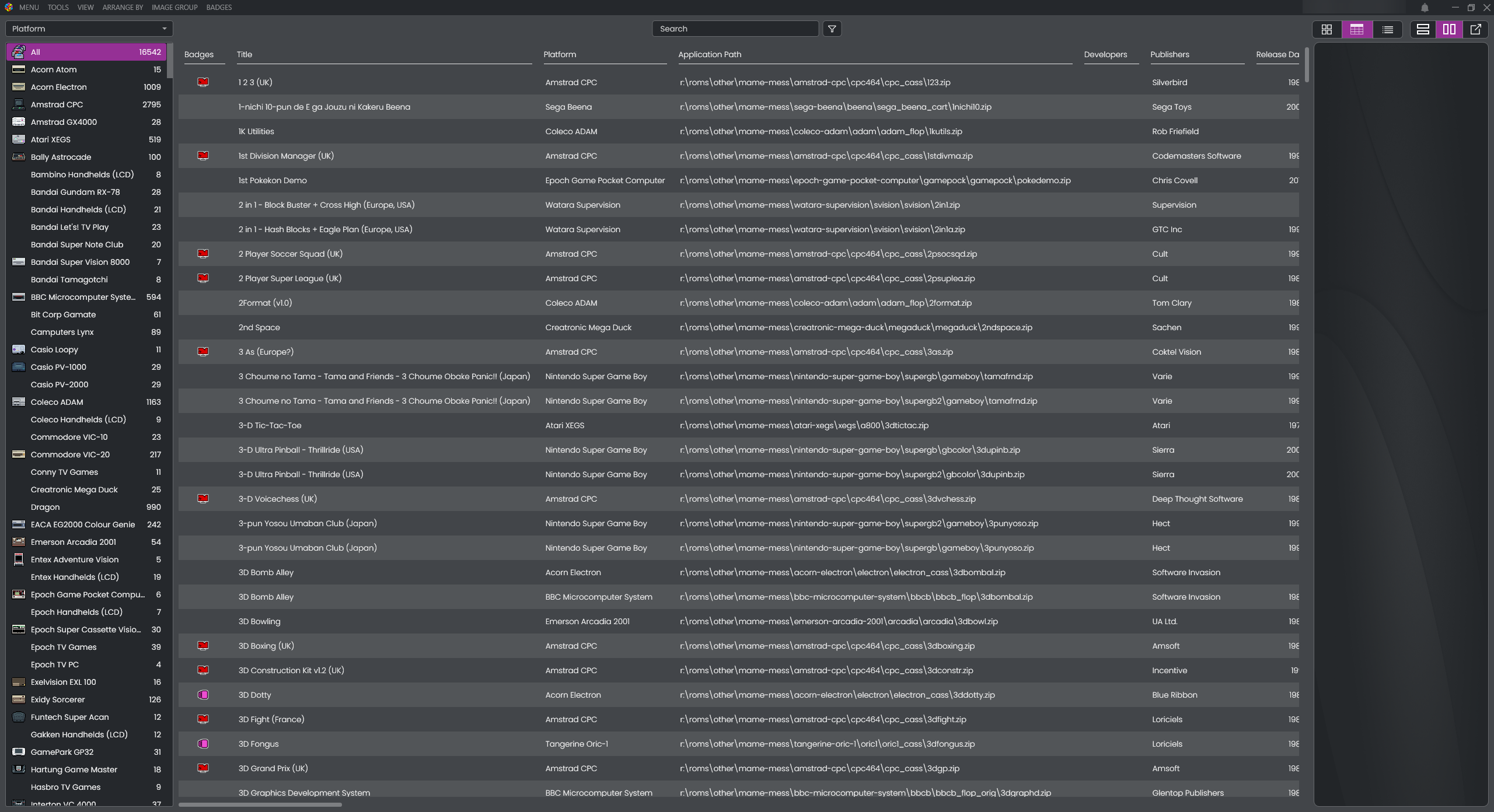This screenshot has width=1494, height=812.
Task: Click the horizontal scrollbar thumb
Action: [x=260, y=804]
